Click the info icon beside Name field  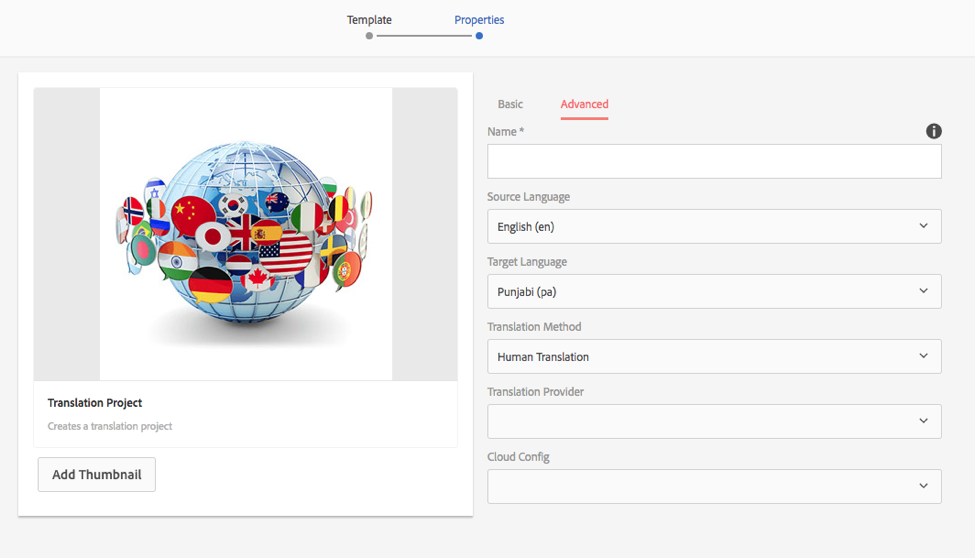tap(934, 131)
